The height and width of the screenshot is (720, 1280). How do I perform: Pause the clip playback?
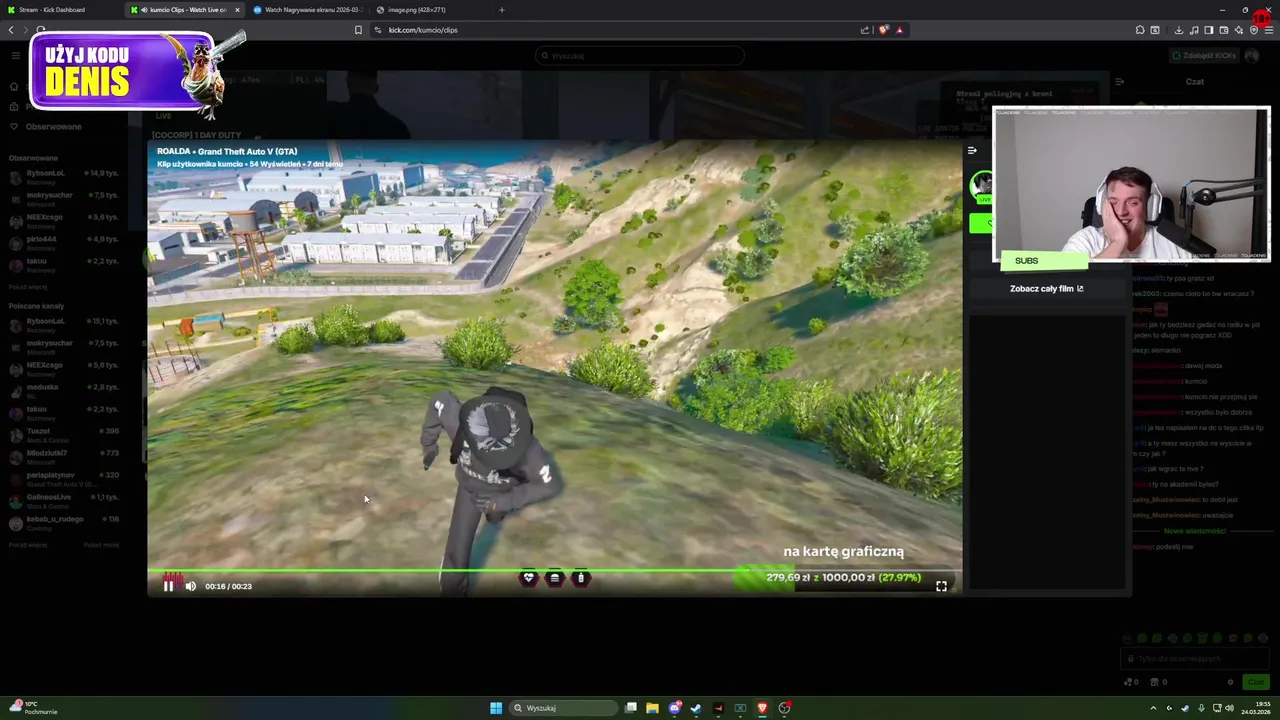click(168, 586)
